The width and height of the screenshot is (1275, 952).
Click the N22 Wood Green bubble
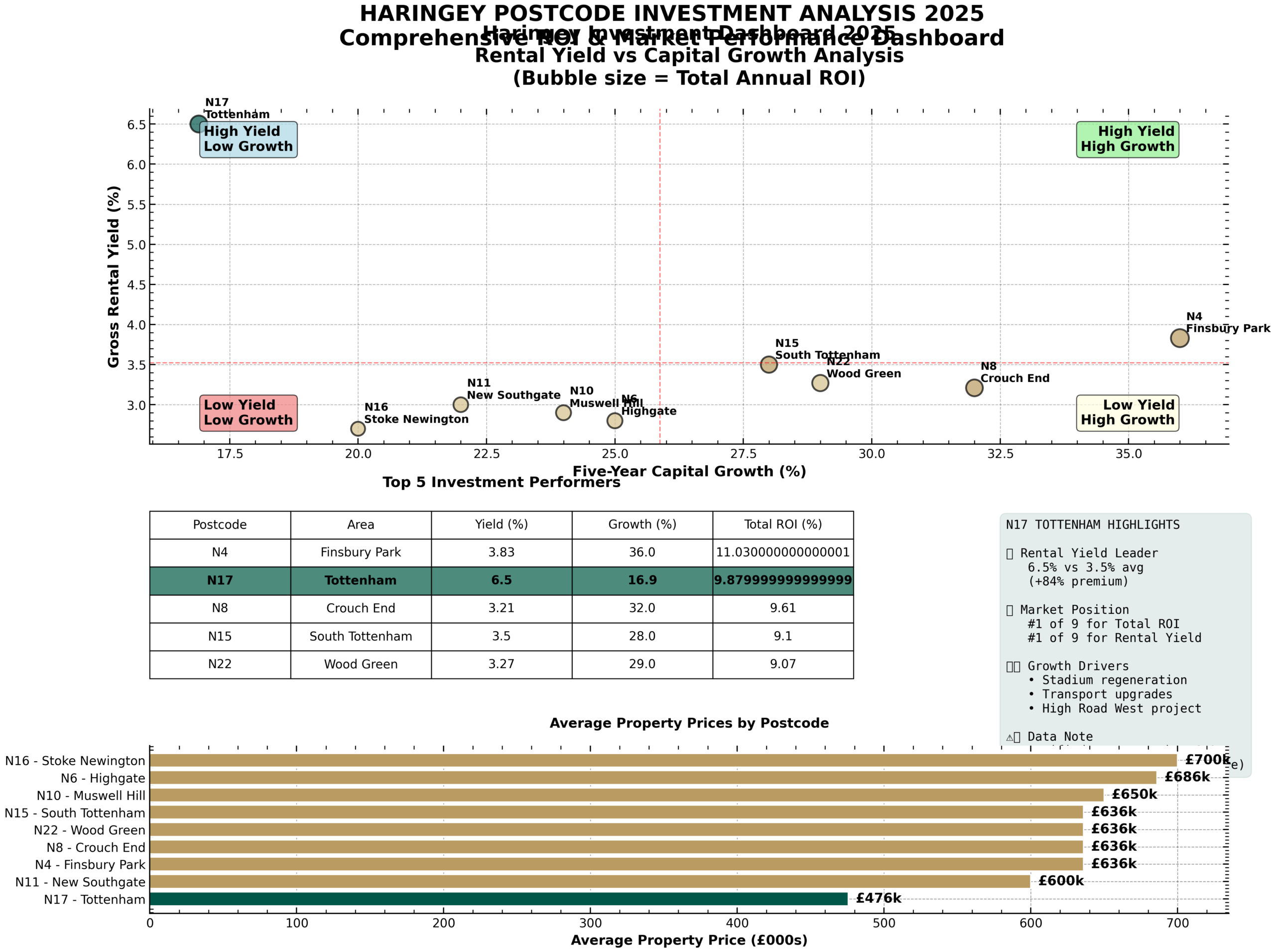click(820, 382)
